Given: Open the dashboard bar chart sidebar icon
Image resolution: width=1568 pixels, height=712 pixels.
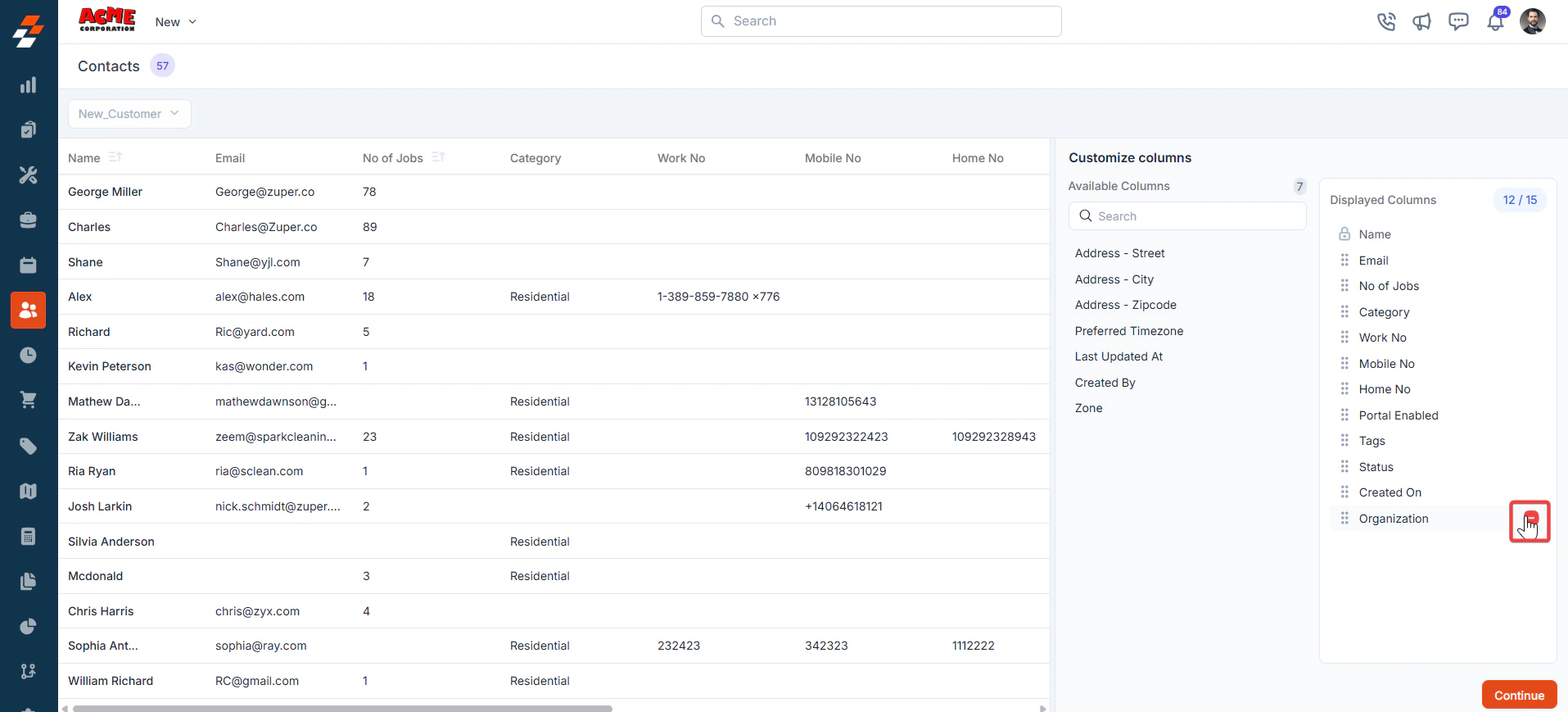Looking at the screenshot, I should [29, 85].
